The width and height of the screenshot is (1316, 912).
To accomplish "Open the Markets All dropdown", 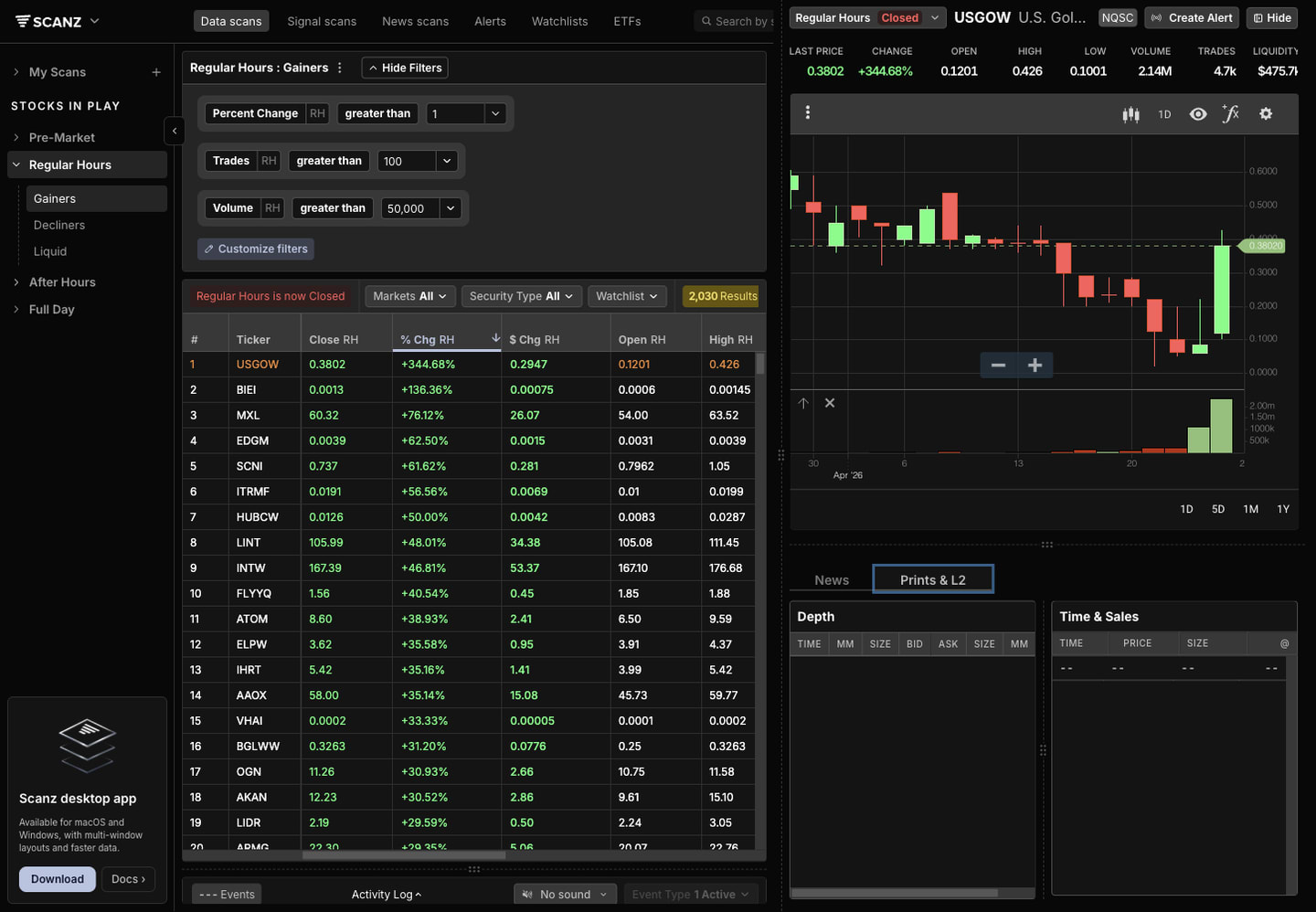I will pyautogui.click(x=409, y=296).
